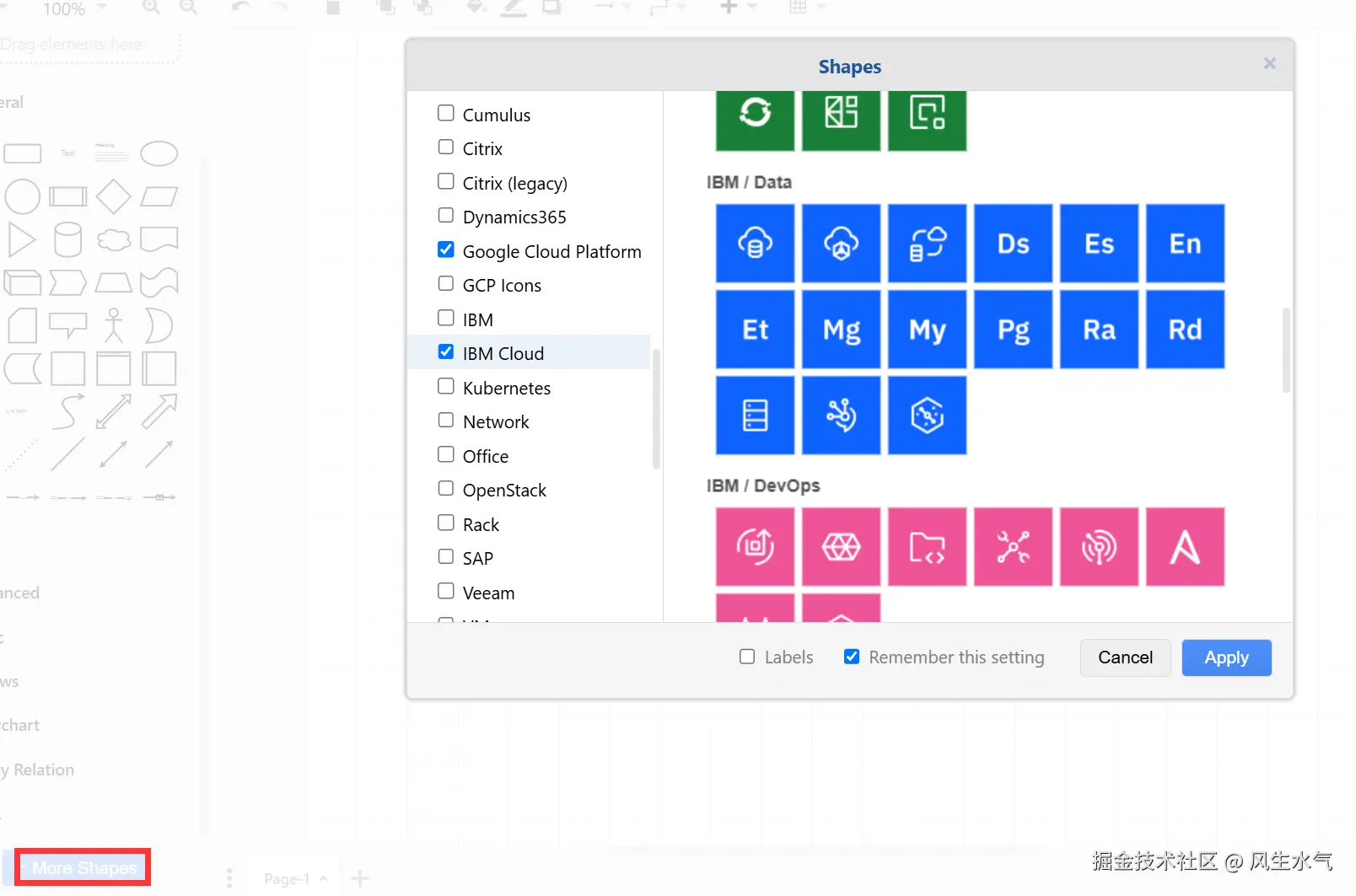
Task: Open the connection arrow style dropdown
Action: 613,8
